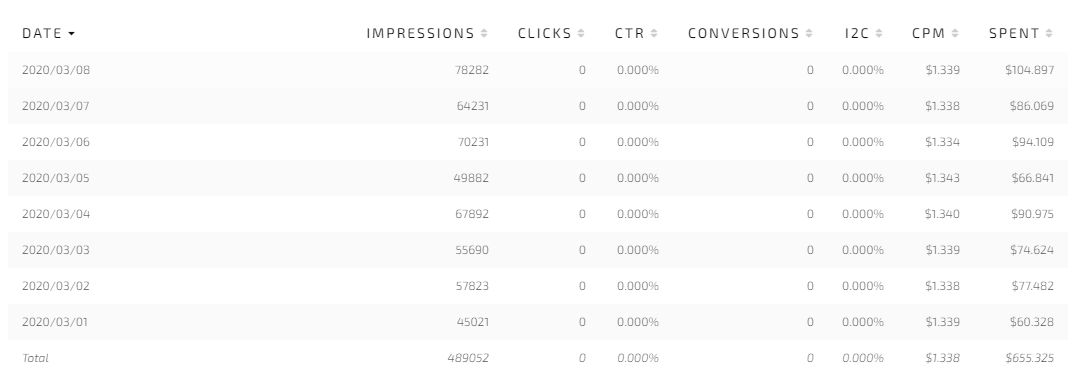
Task: Click the Total row label
Action: [35, 358]
